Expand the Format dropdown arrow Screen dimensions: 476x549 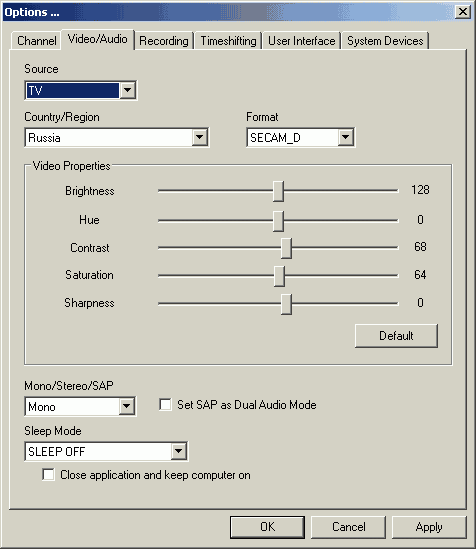click(345, 138)
